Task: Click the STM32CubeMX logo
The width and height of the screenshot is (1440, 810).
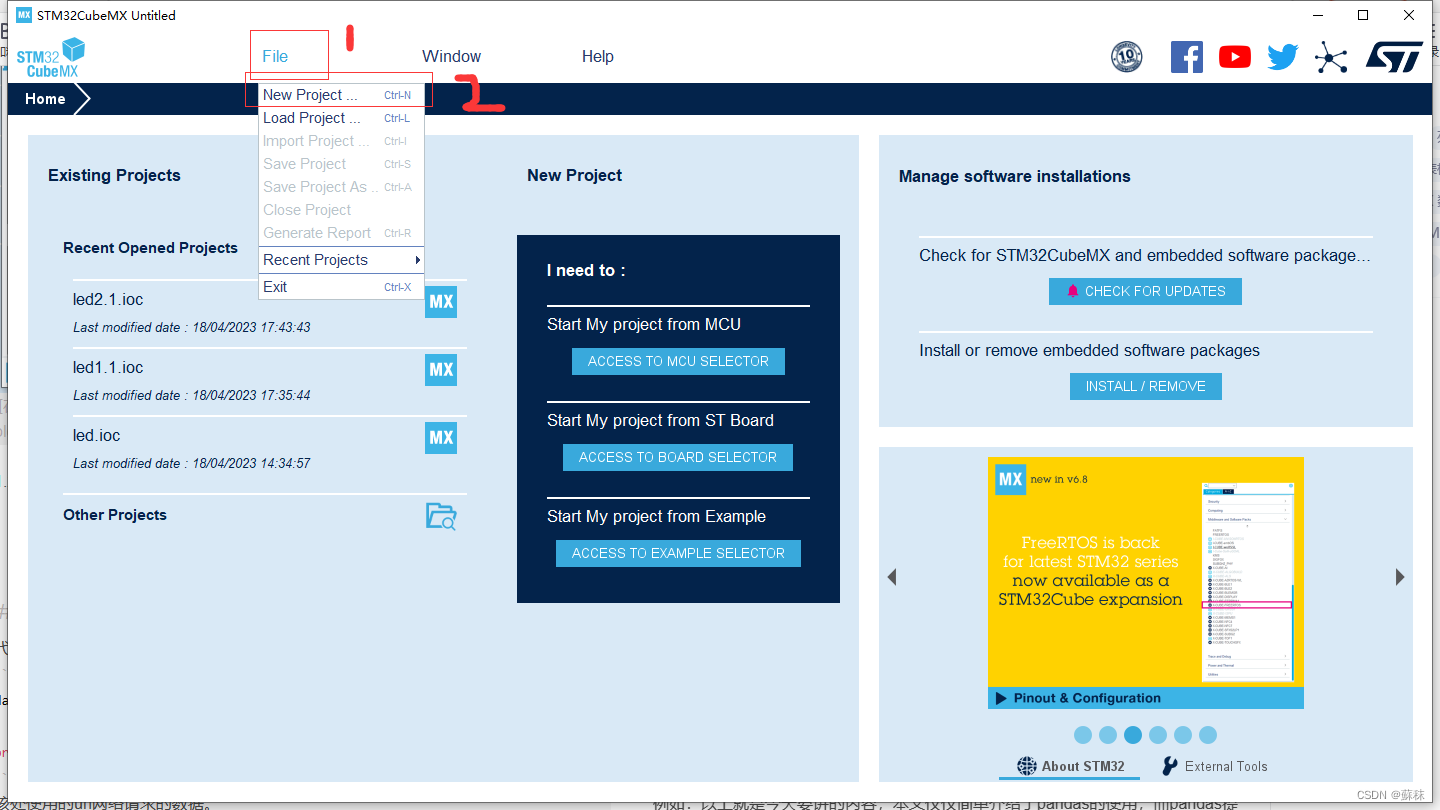Action: [x=51, y=58]
